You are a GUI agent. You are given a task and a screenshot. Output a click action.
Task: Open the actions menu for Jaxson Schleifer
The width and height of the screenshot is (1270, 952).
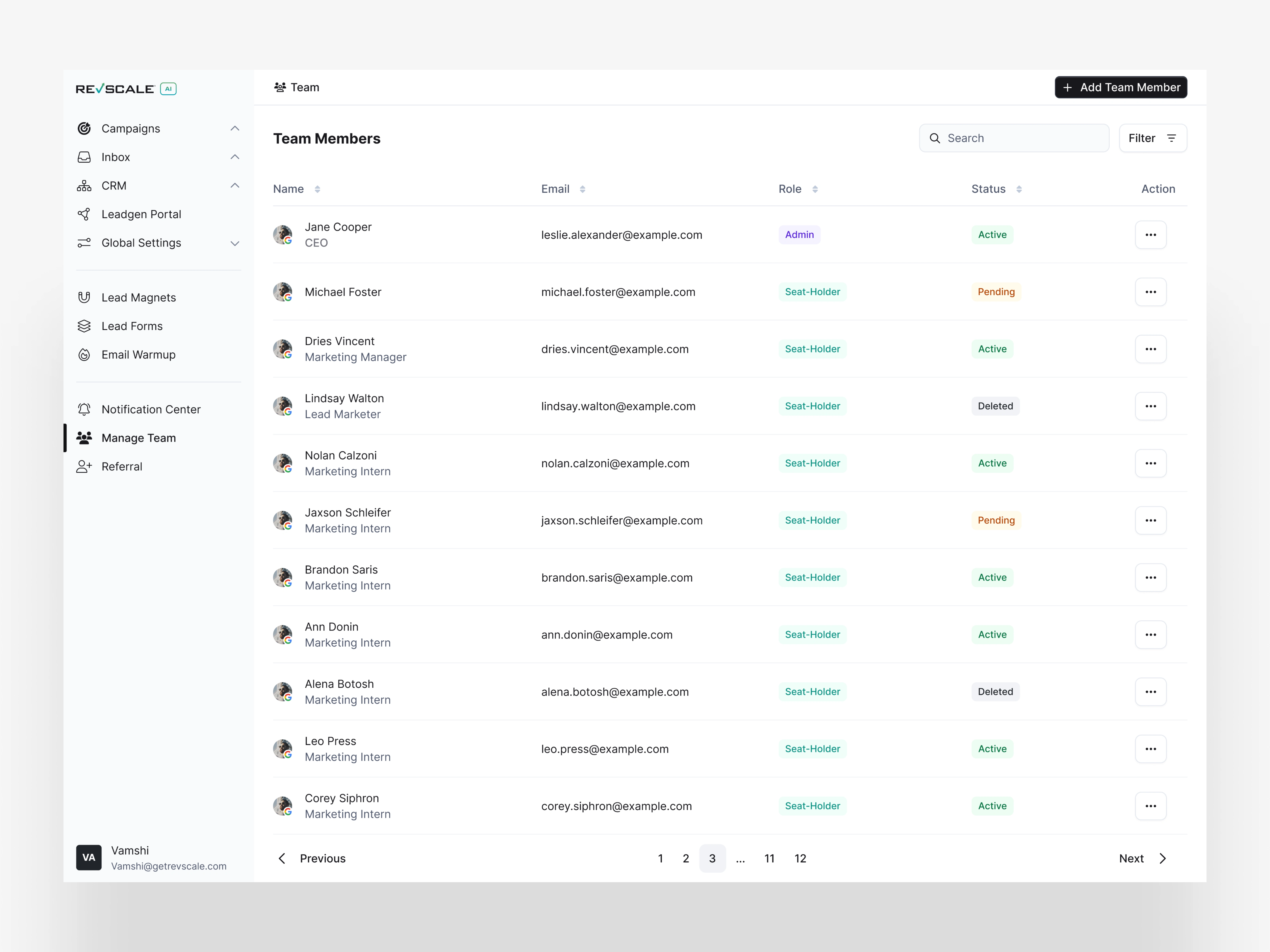[x=1151, y=520]
